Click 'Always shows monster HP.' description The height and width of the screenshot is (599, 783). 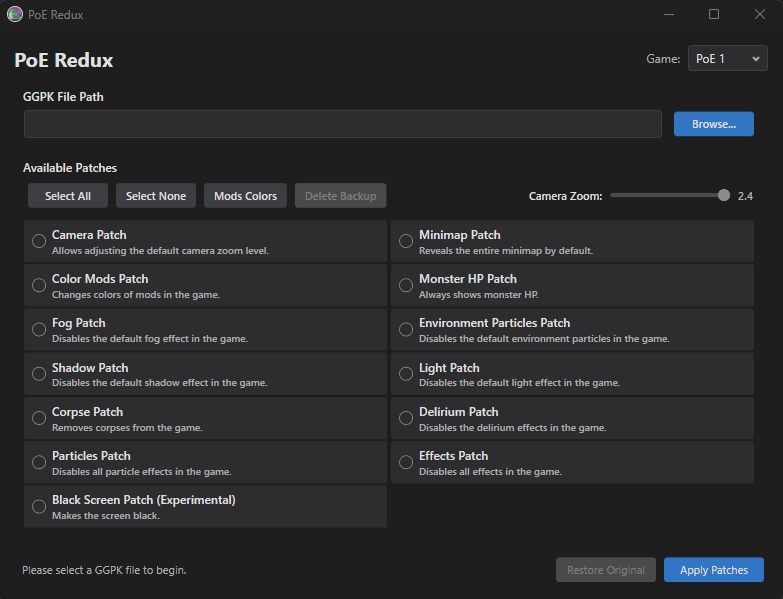tap(478, 295)
